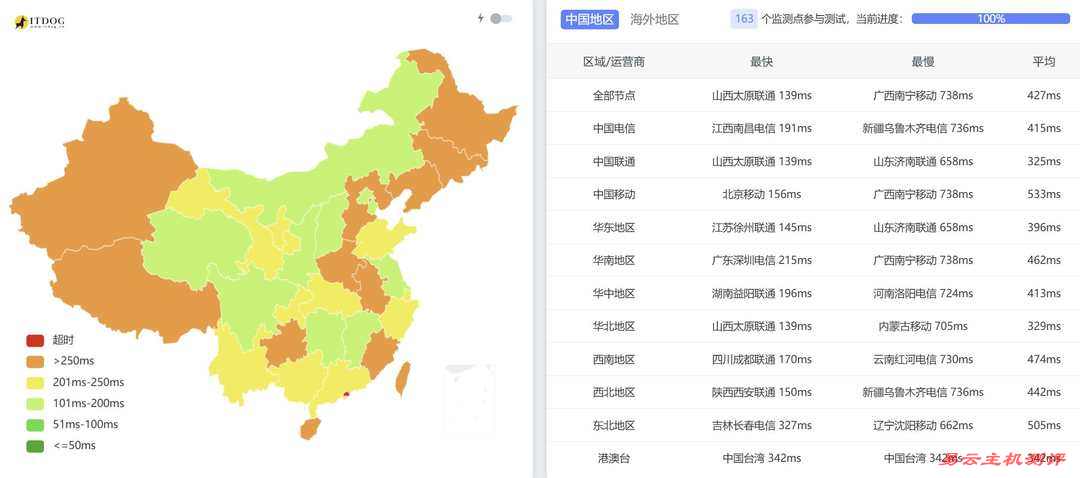Click the Taiwan island on the map
Viewport: 1080px width, 478px height.
click(403, 379)
